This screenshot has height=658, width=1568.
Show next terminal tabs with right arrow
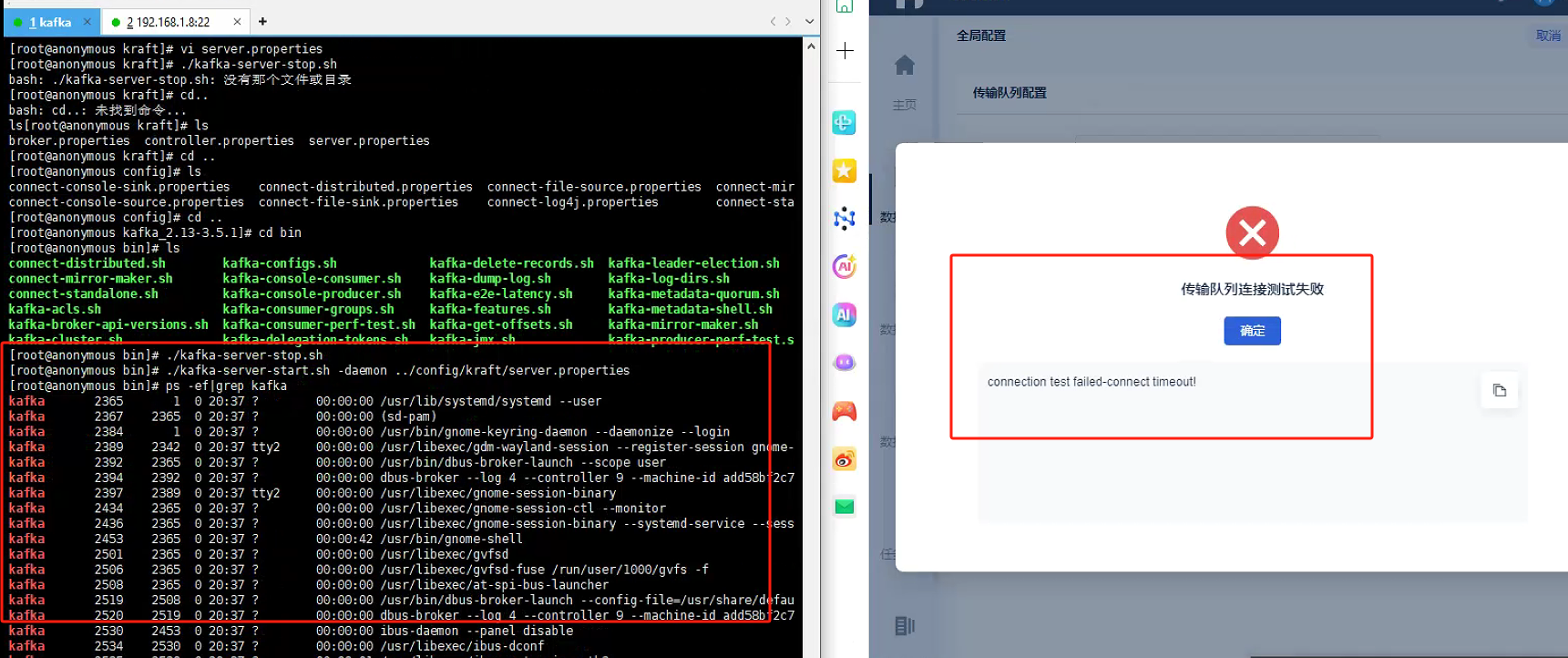pyautogui.click(x=789, y=22)
